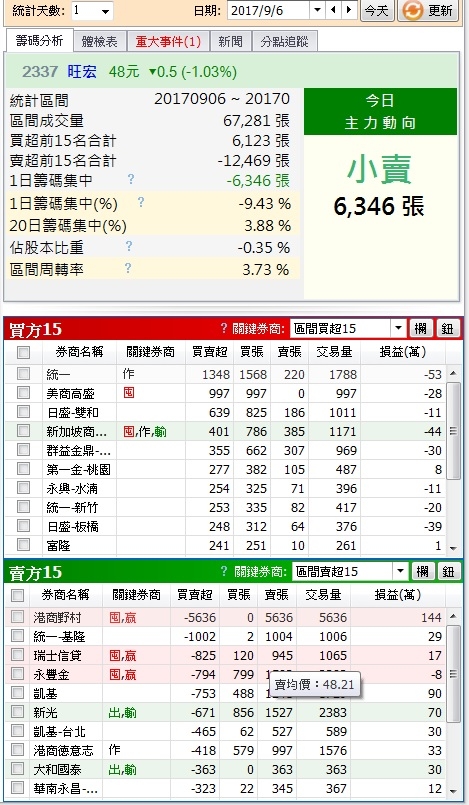469x805 pixels.
Task: Open the 統計天數 dropdown
Action: coord(106,11)
